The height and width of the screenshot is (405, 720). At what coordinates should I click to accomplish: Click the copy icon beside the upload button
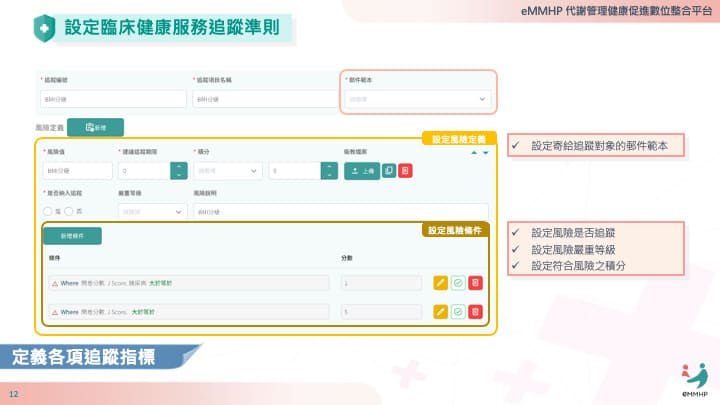tap(390, 171)
